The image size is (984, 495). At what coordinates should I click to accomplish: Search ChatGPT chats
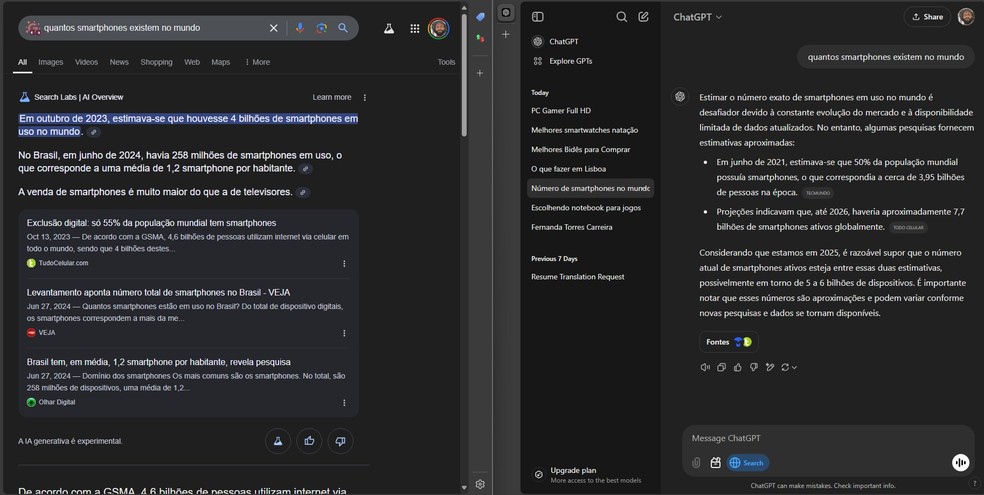click(x=621, y=17)
